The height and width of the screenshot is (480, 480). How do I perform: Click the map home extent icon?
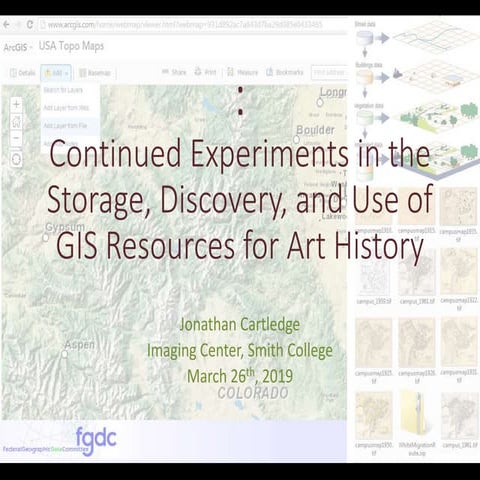pyautogui.click(x=16, y=122)
